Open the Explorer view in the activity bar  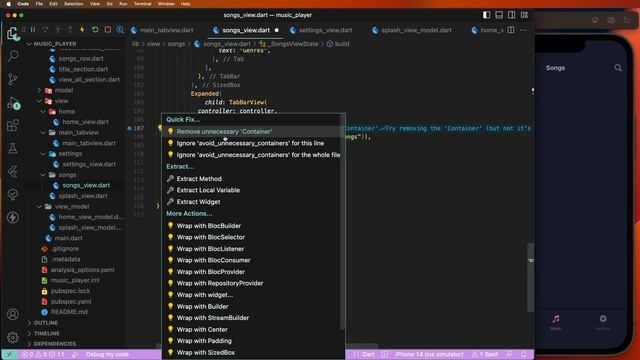[13, 33]
